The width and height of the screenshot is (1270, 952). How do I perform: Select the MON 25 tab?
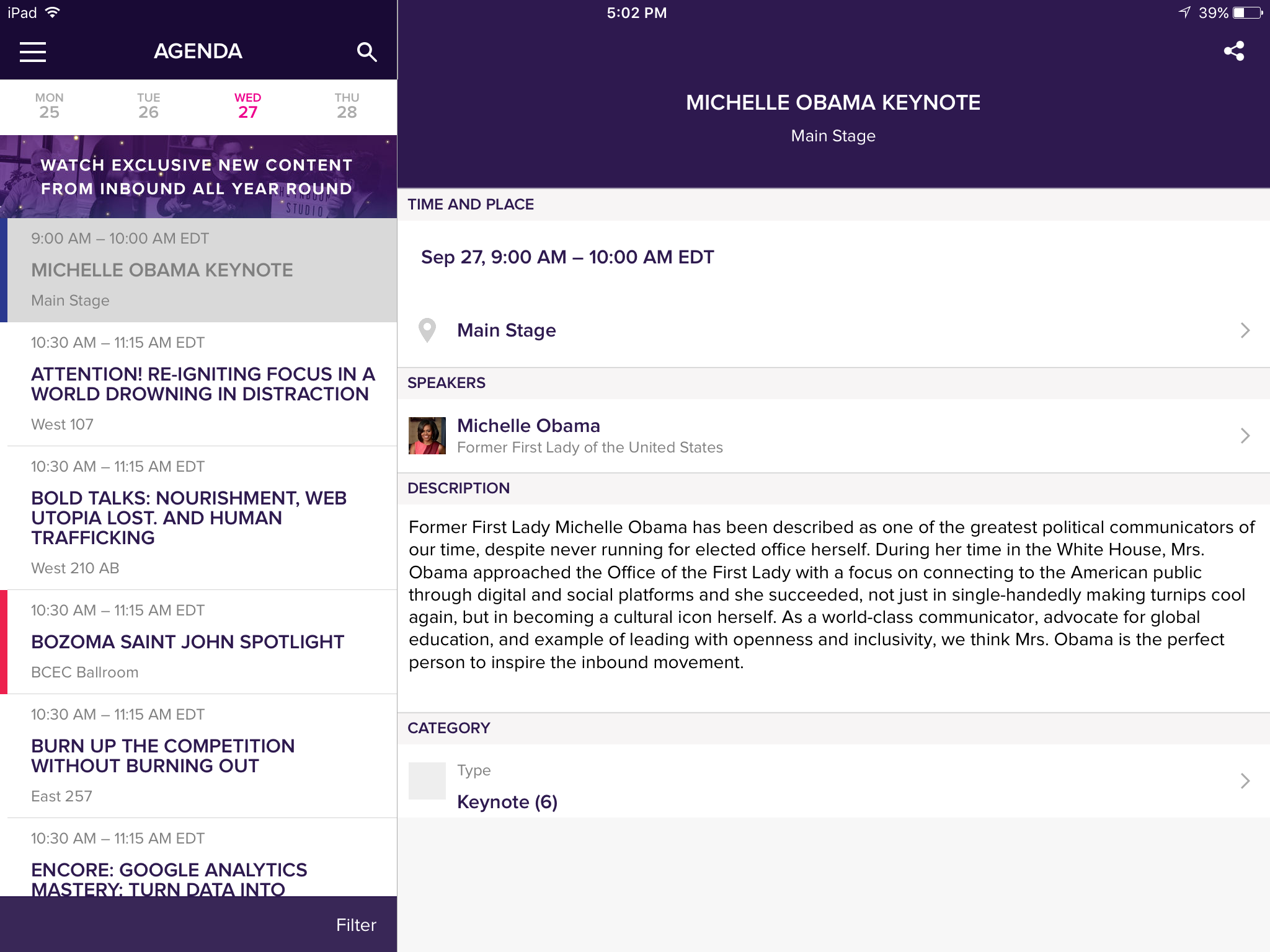[50, 107]
